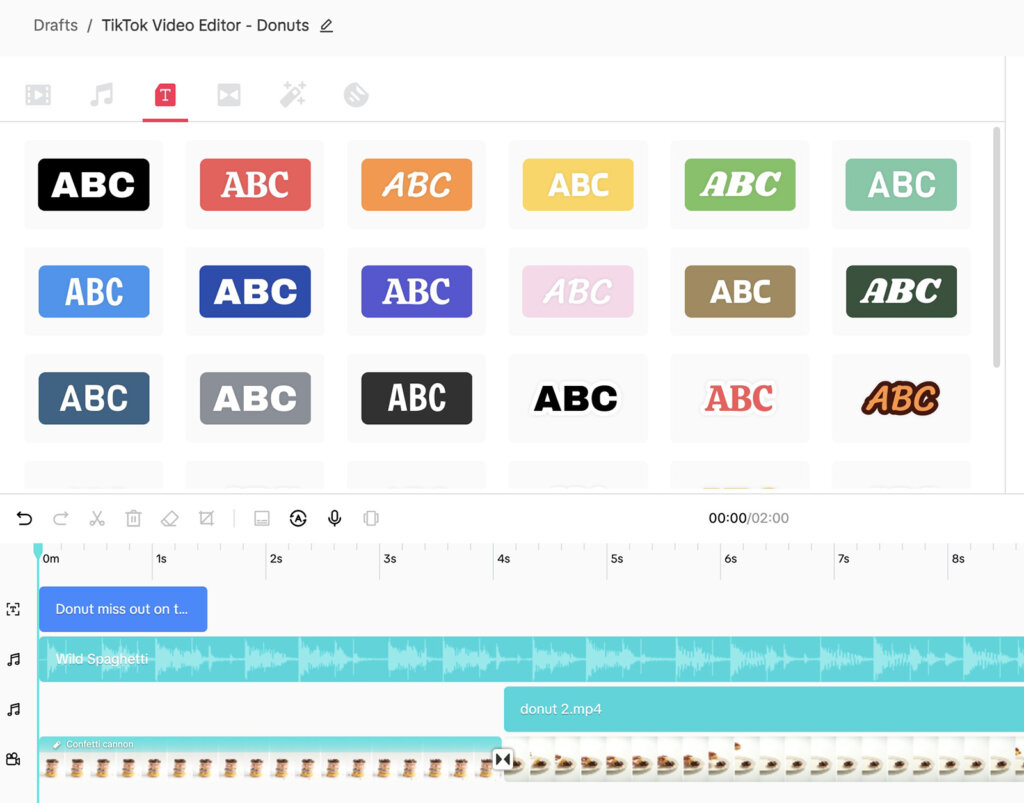Click the duplicate clip icon

click(371, 518)
